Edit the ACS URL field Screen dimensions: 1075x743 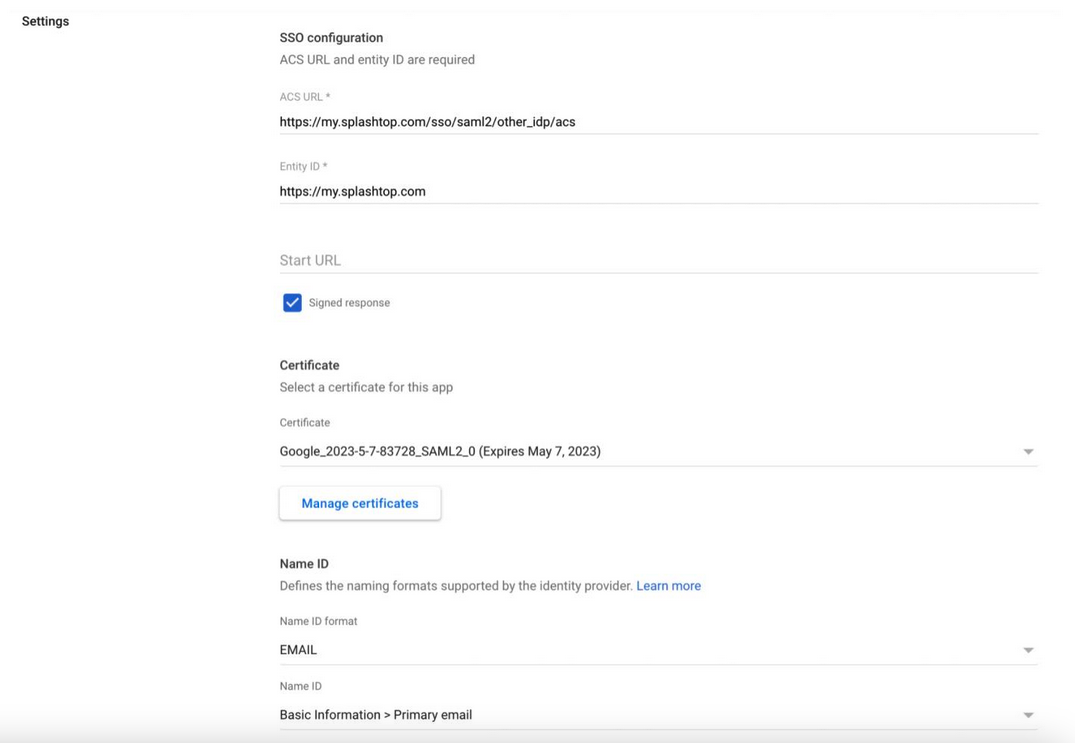click(x=659, y=122)
